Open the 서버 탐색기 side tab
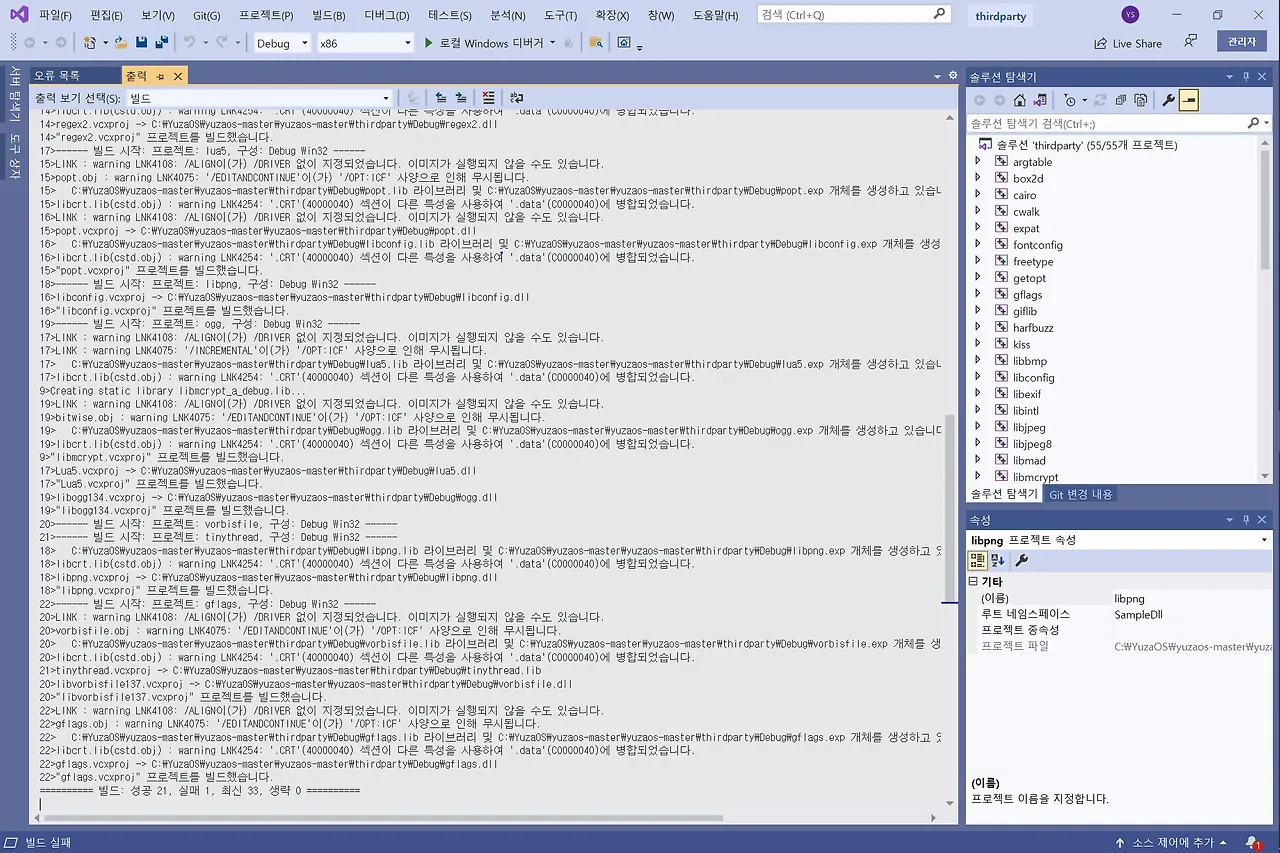The height and width of the screenshot is (853, 1280). (x=13, y=95)
